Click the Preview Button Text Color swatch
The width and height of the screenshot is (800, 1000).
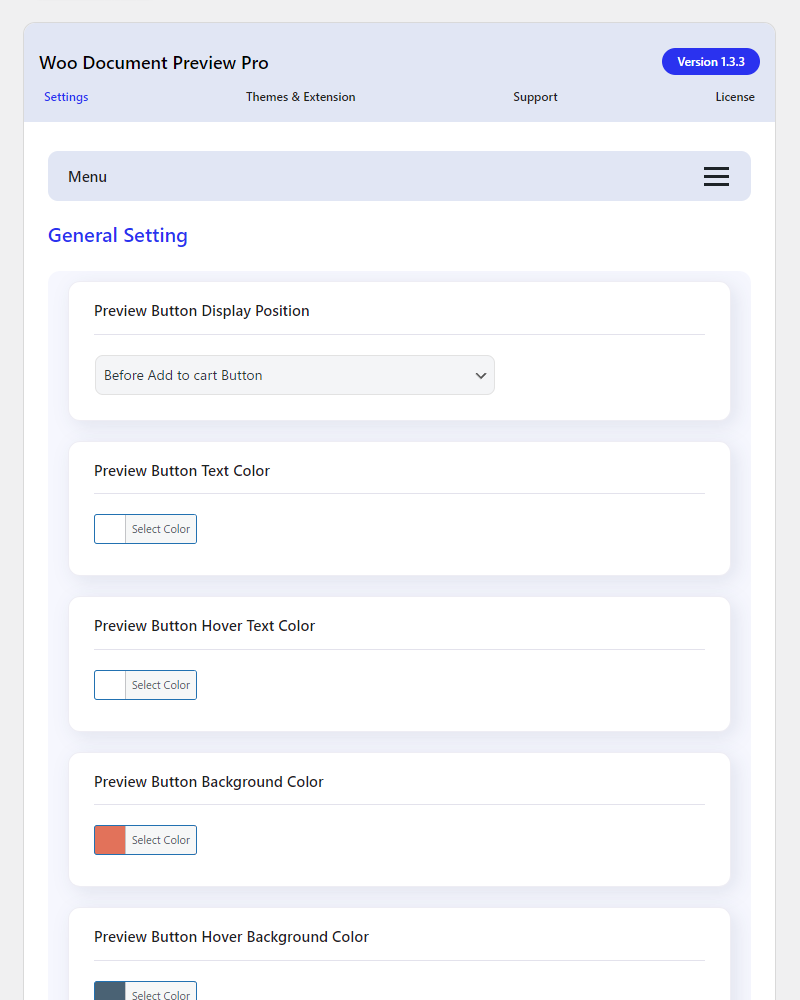[110, 529]
